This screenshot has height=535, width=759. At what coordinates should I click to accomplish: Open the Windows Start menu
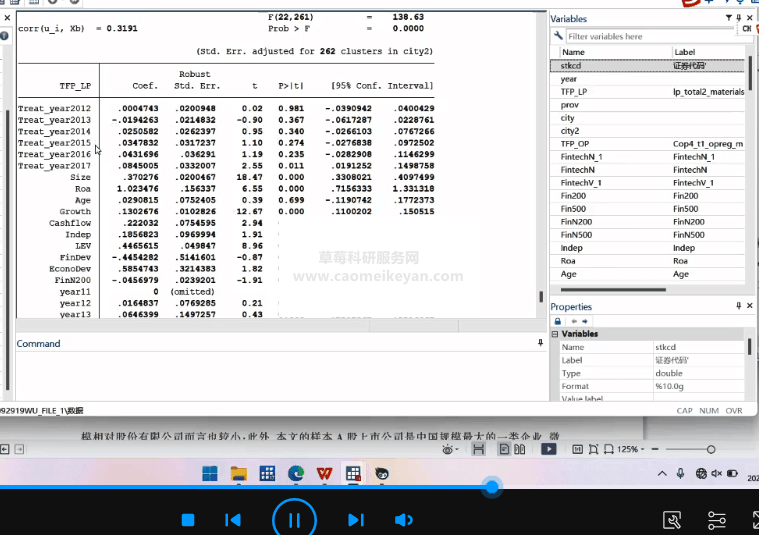[209, 473]
